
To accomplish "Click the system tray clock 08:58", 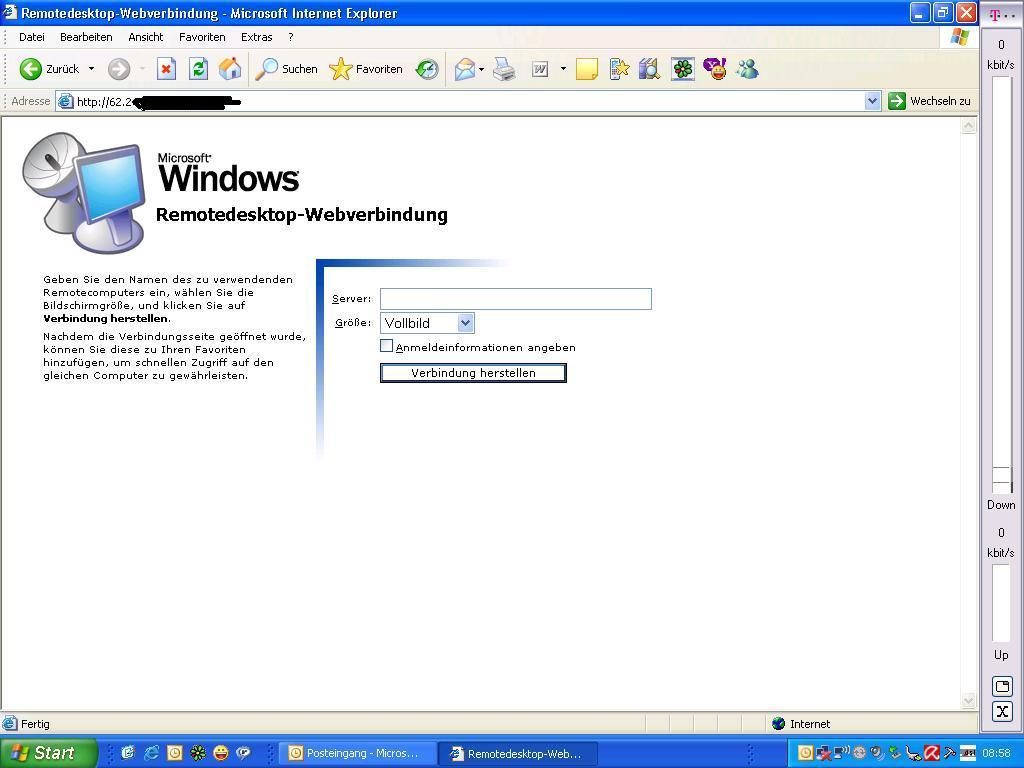I will point(996,753).
